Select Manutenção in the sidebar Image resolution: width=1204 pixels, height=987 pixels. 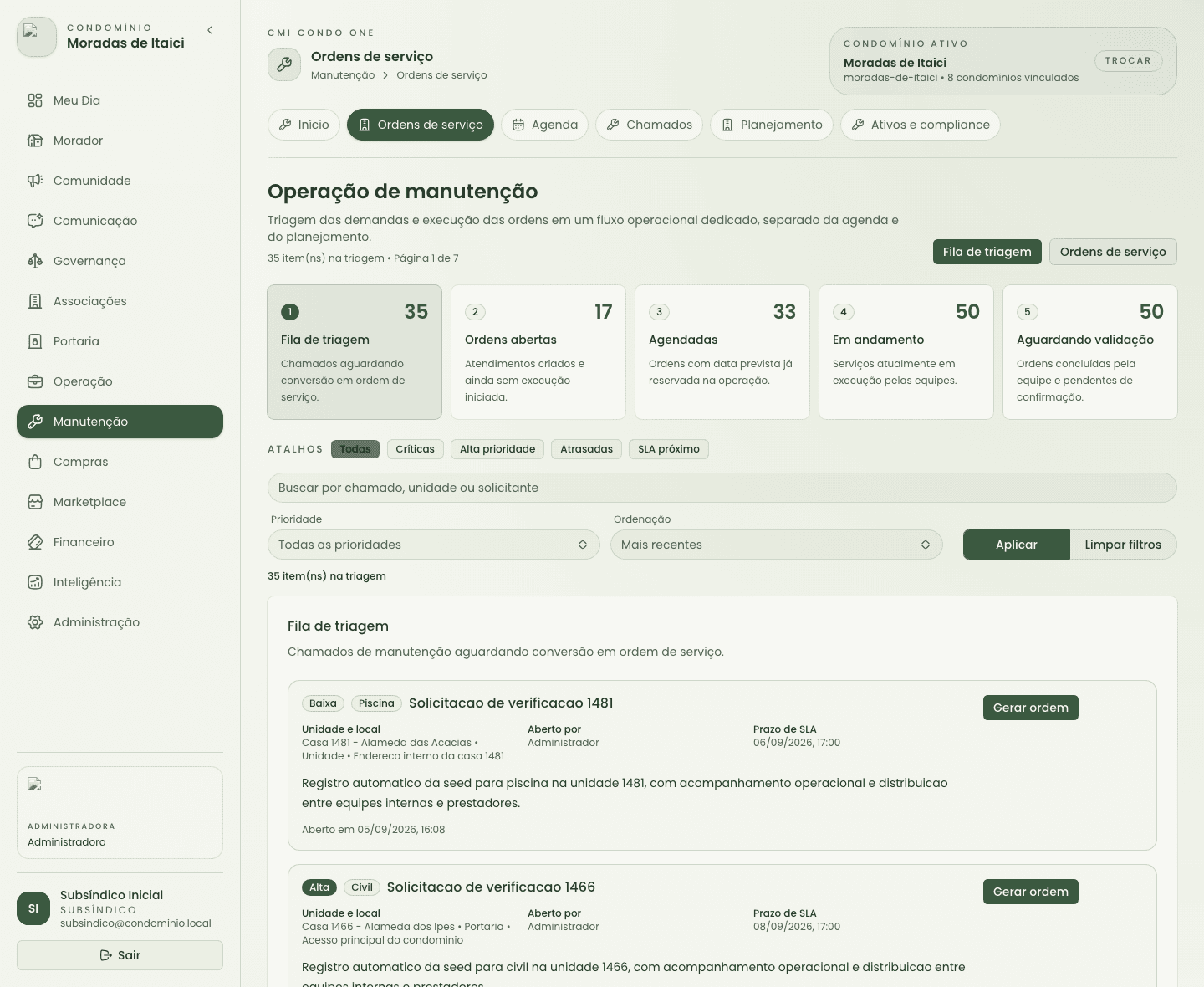tap(120, 422)
